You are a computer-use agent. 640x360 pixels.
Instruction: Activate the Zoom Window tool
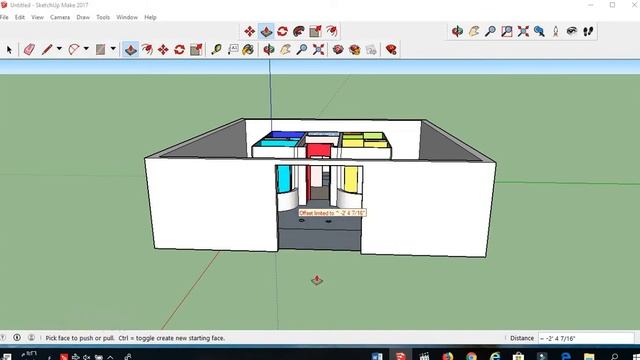click(x=507, y=31)
